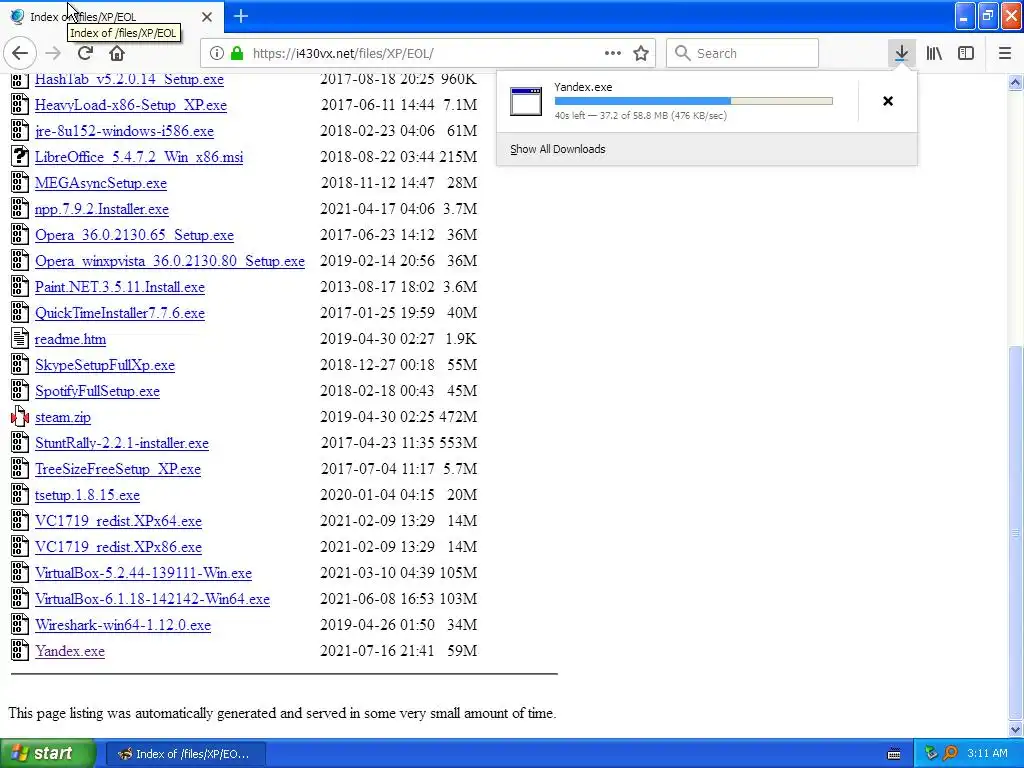Click SpotifyFullSetup.exe link
Screen dimensions: 1024x768
click(x=97, y=391)
